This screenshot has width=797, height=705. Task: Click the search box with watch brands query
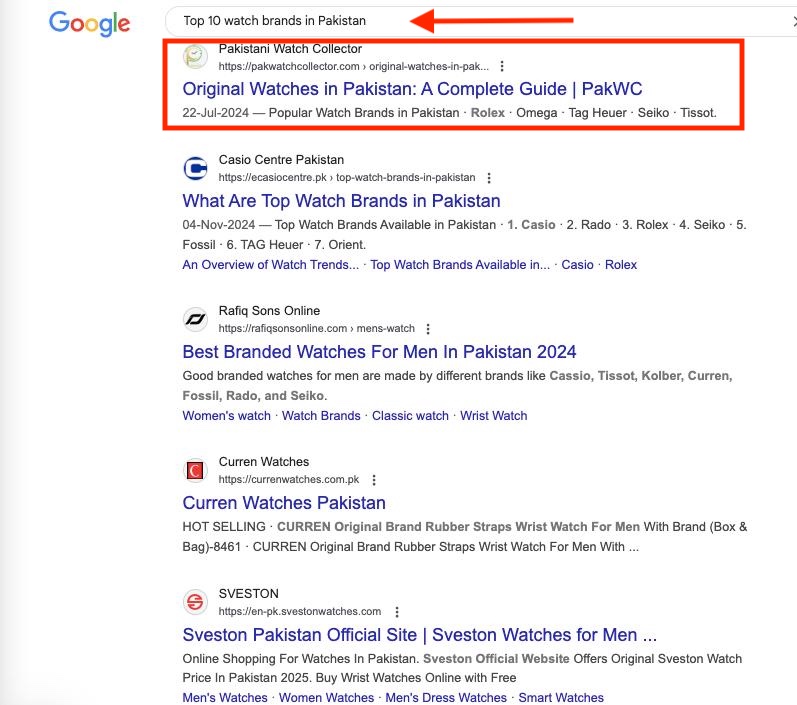[481, 21]
